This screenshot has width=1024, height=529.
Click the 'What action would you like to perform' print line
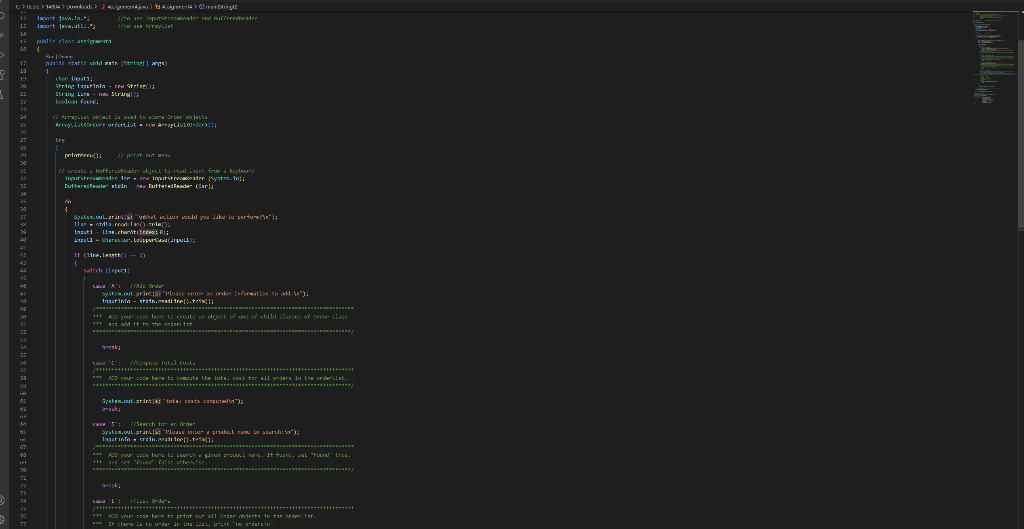tap(176, 217)
